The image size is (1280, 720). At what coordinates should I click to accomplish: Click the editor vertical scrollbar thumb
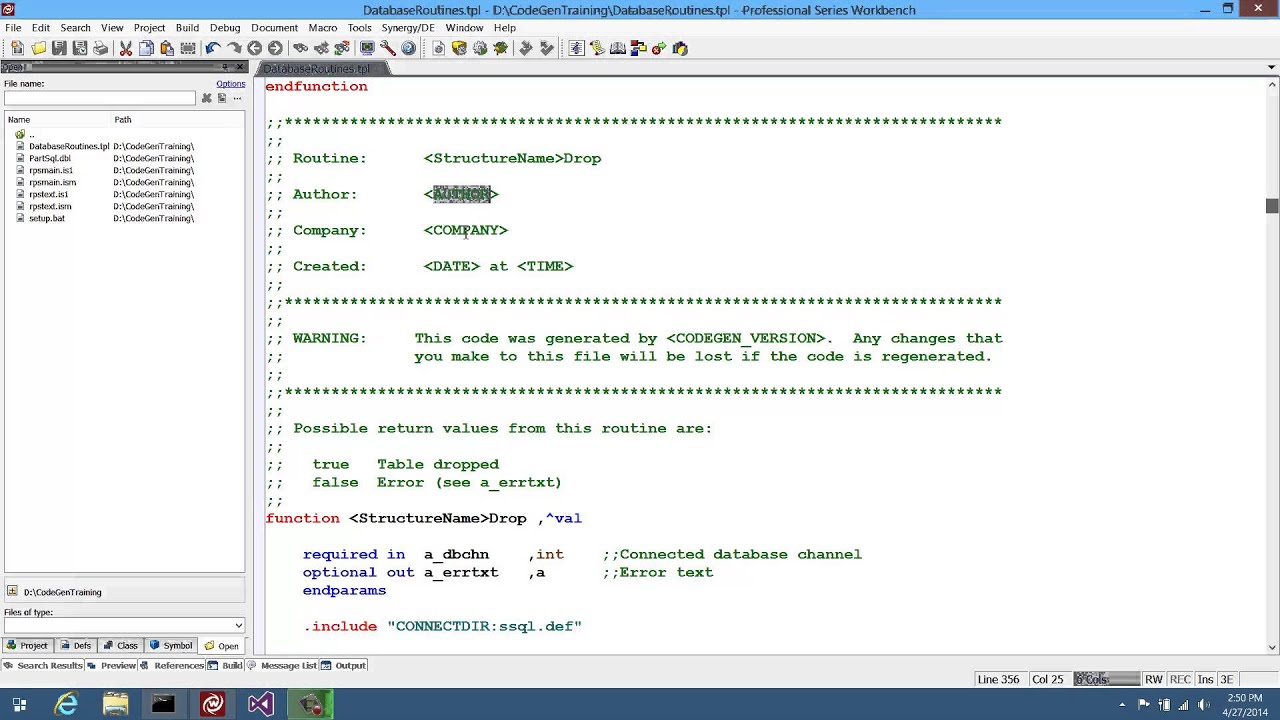click(1271, 205)
